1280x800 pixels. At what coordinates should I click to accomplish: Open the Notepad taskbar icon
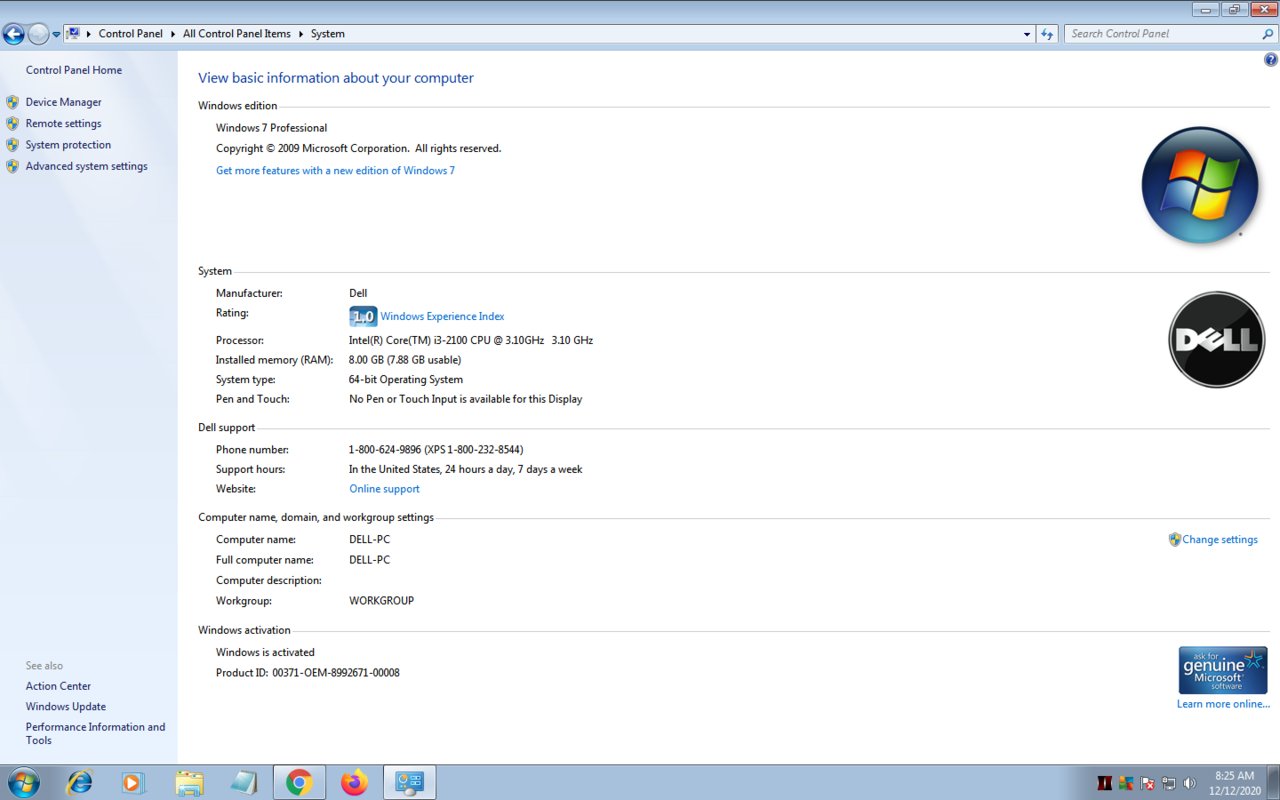coord(244,782)
